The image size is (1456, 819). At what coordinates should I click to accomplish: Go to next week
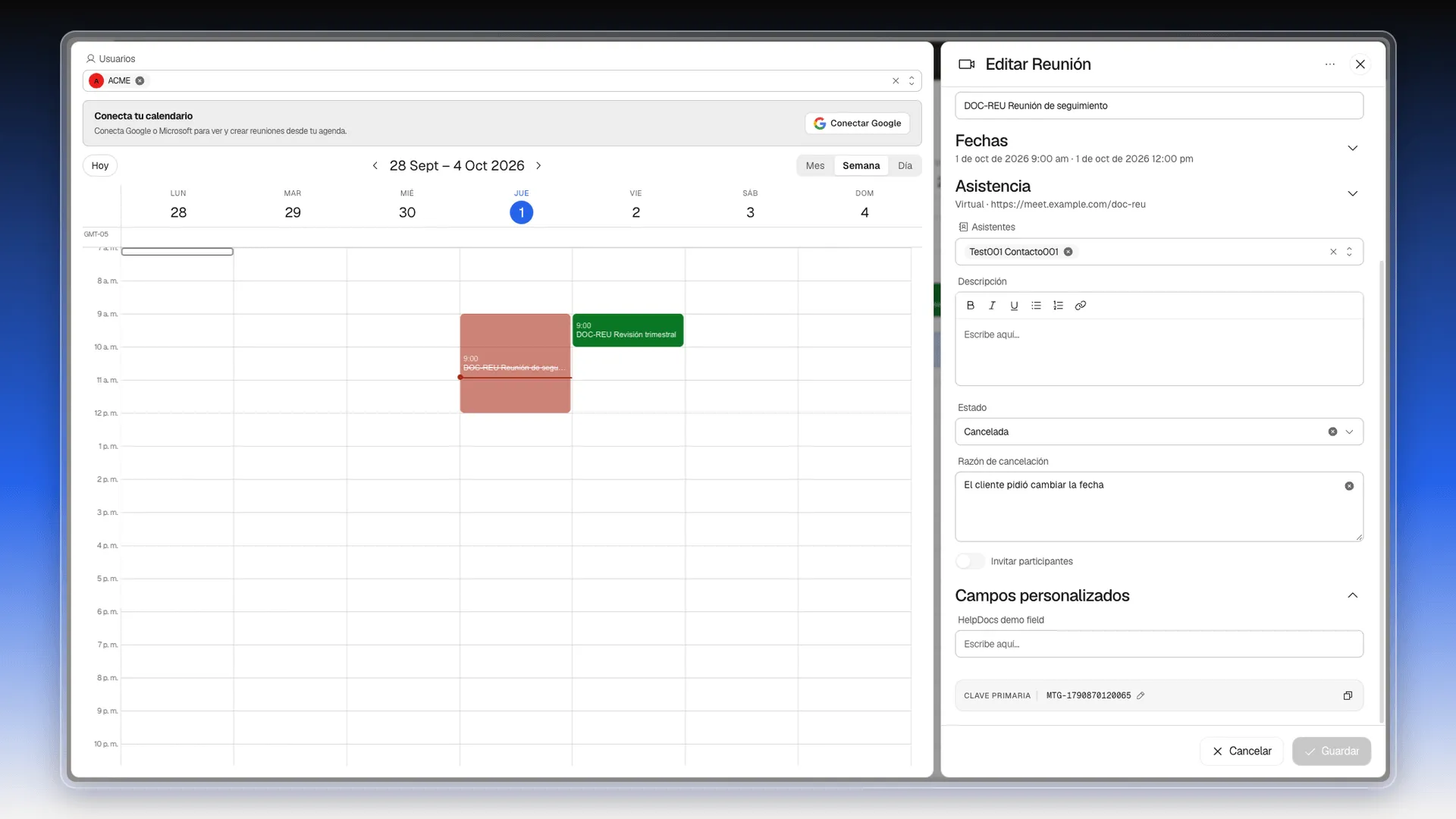pyautogui.click(x=538, y=165)
